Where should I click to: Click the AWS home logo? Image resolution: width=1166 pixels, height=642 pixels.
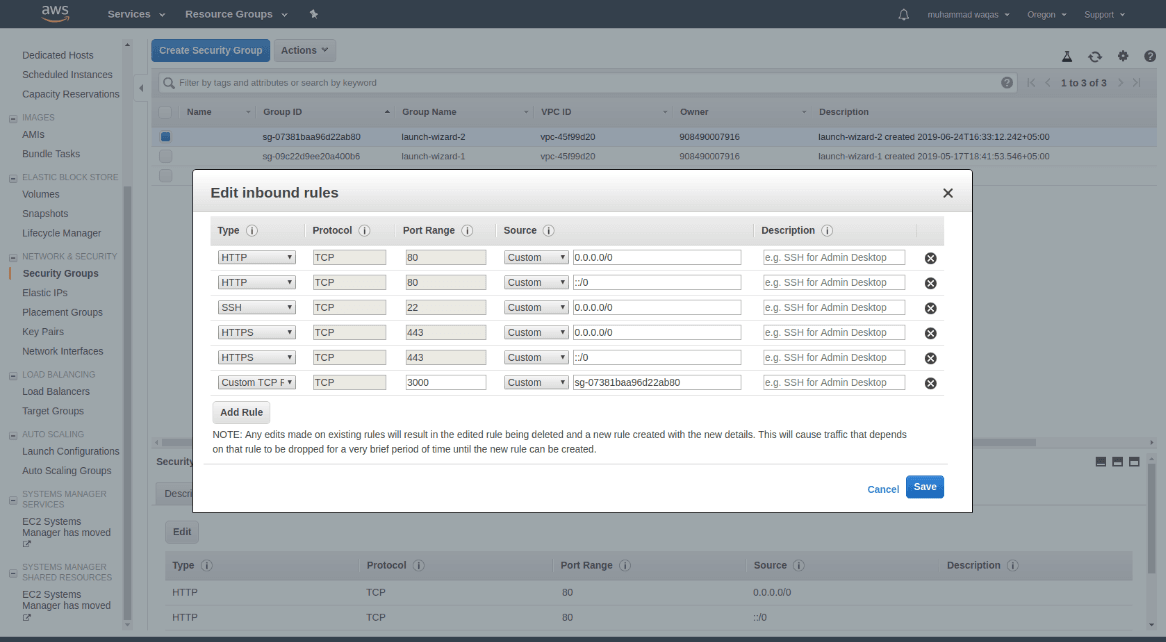[54, 14]
